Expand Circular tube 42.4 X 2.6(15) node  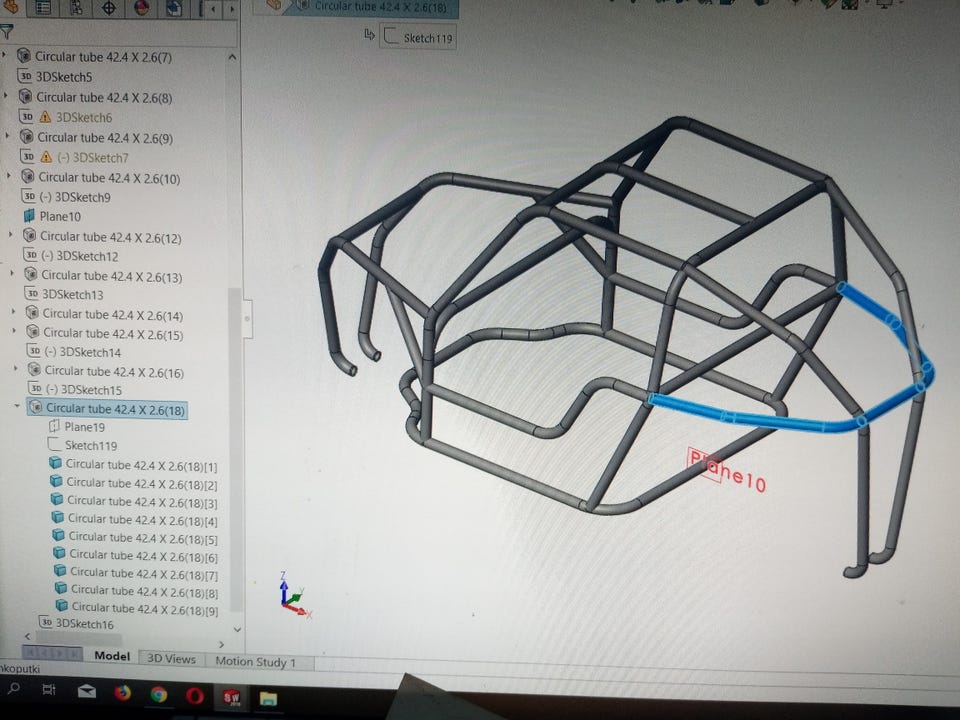(x=15, y=331)
